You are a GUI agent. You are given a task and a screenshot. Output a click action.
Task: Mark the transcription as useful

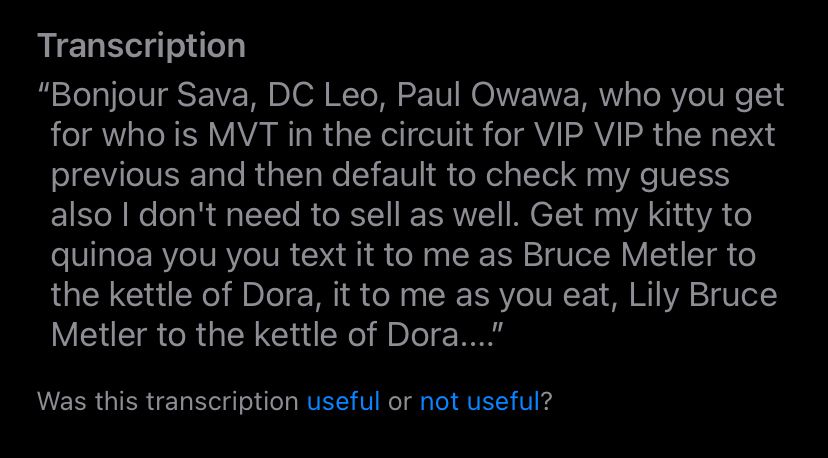[343, 401]
